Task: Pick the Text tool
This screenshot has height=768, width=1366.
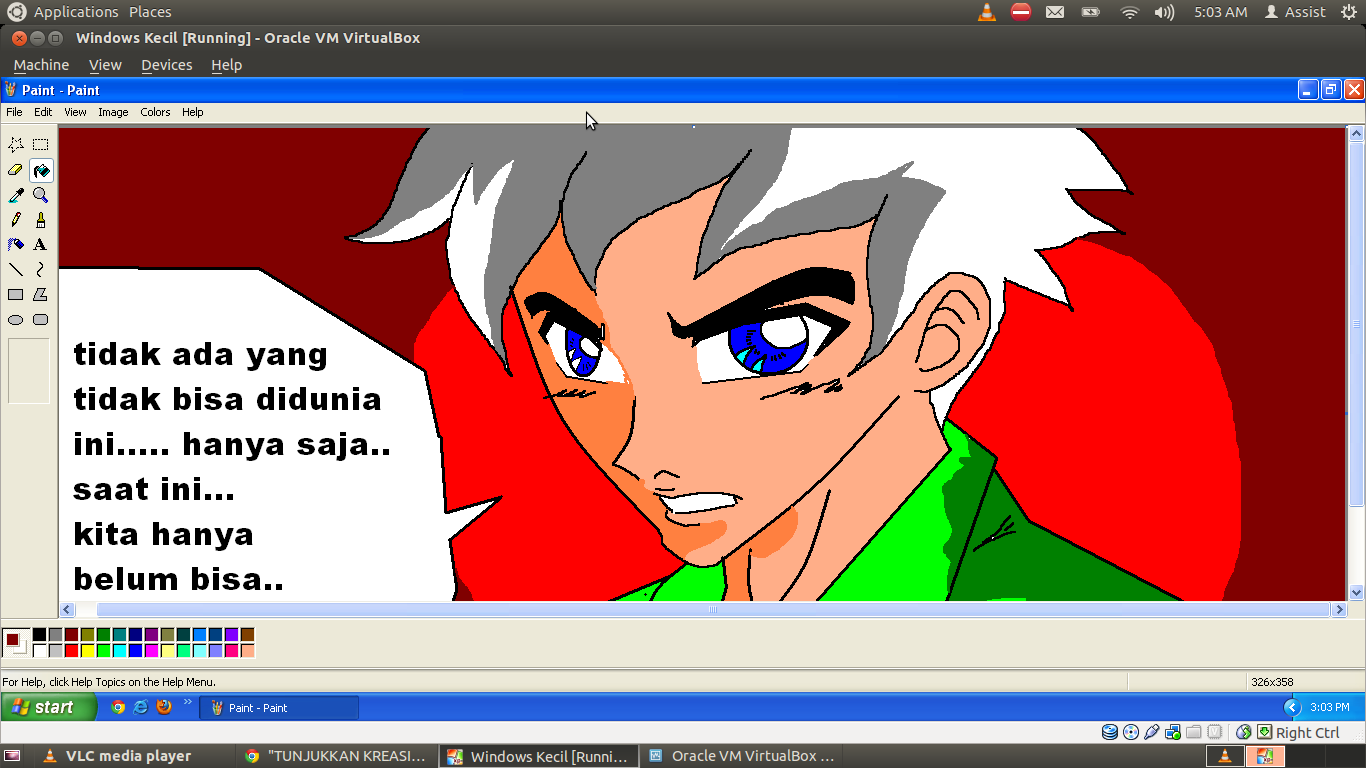Action: [41, 245]
